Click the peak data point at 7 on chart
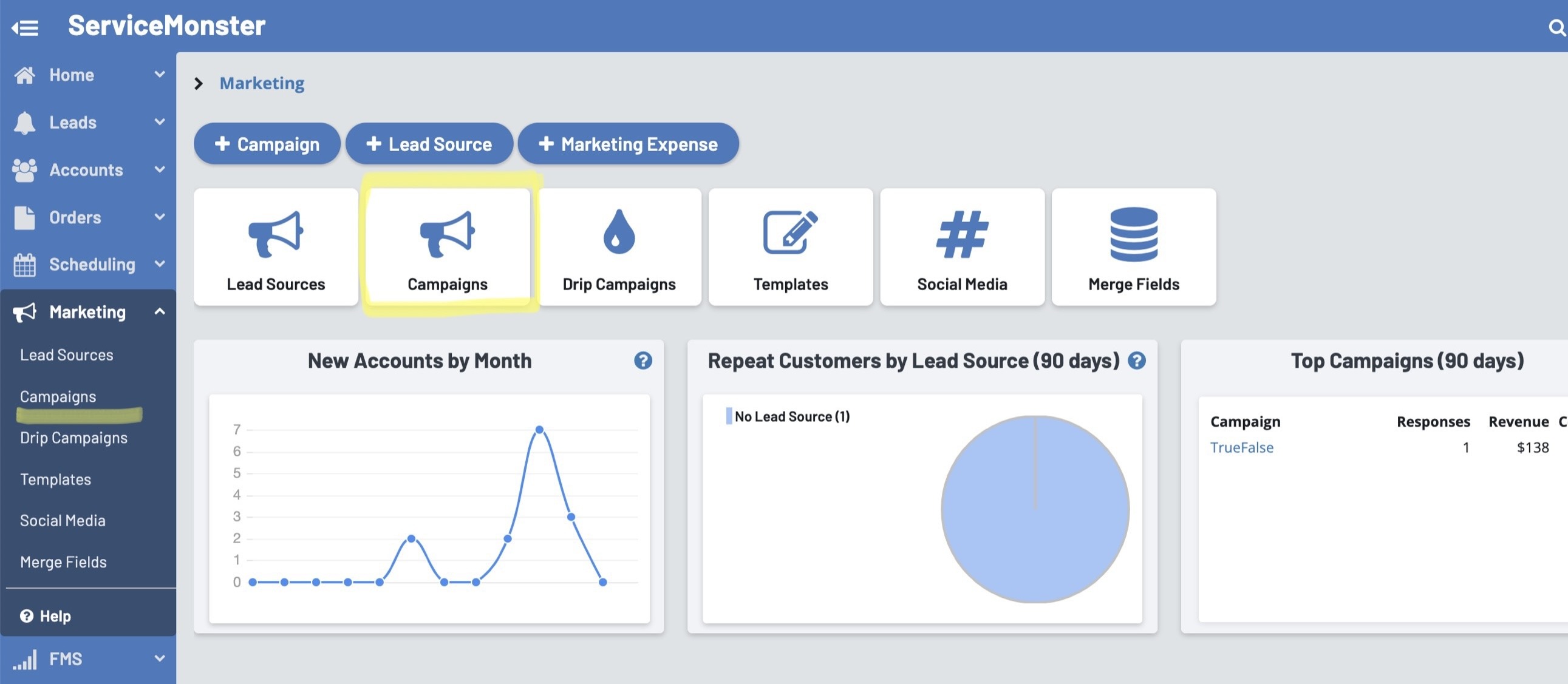1568x684 pixels. click(x=539, y=430)
